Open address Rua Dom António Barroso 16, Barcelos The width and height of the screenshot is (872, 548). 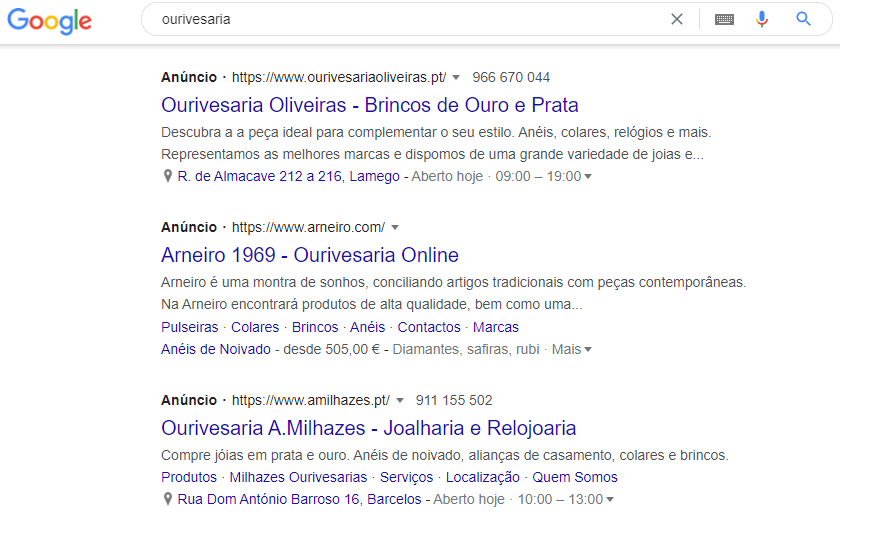point(299,499)
